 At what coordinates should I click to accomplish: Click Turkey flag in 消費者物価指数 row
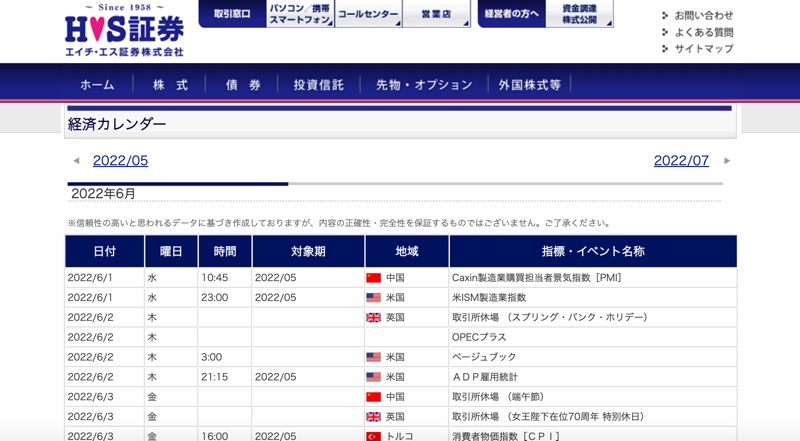coord(373,436)
